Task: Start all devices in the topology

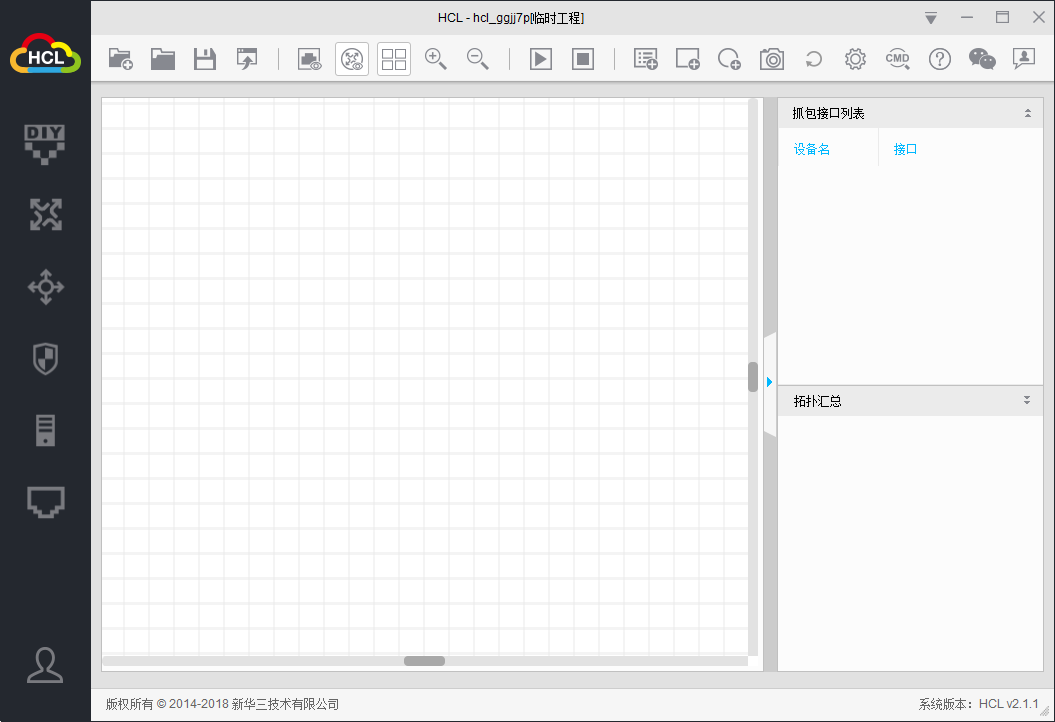Action: click(x=540, y=59)
